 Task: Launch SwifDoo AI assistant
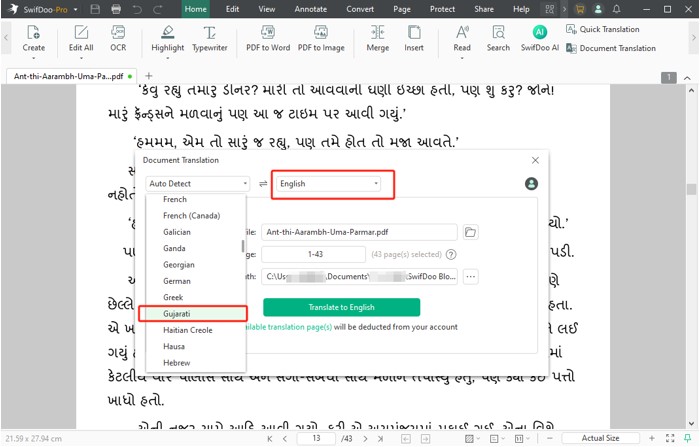pyautogui.click(x=540, y=39)
